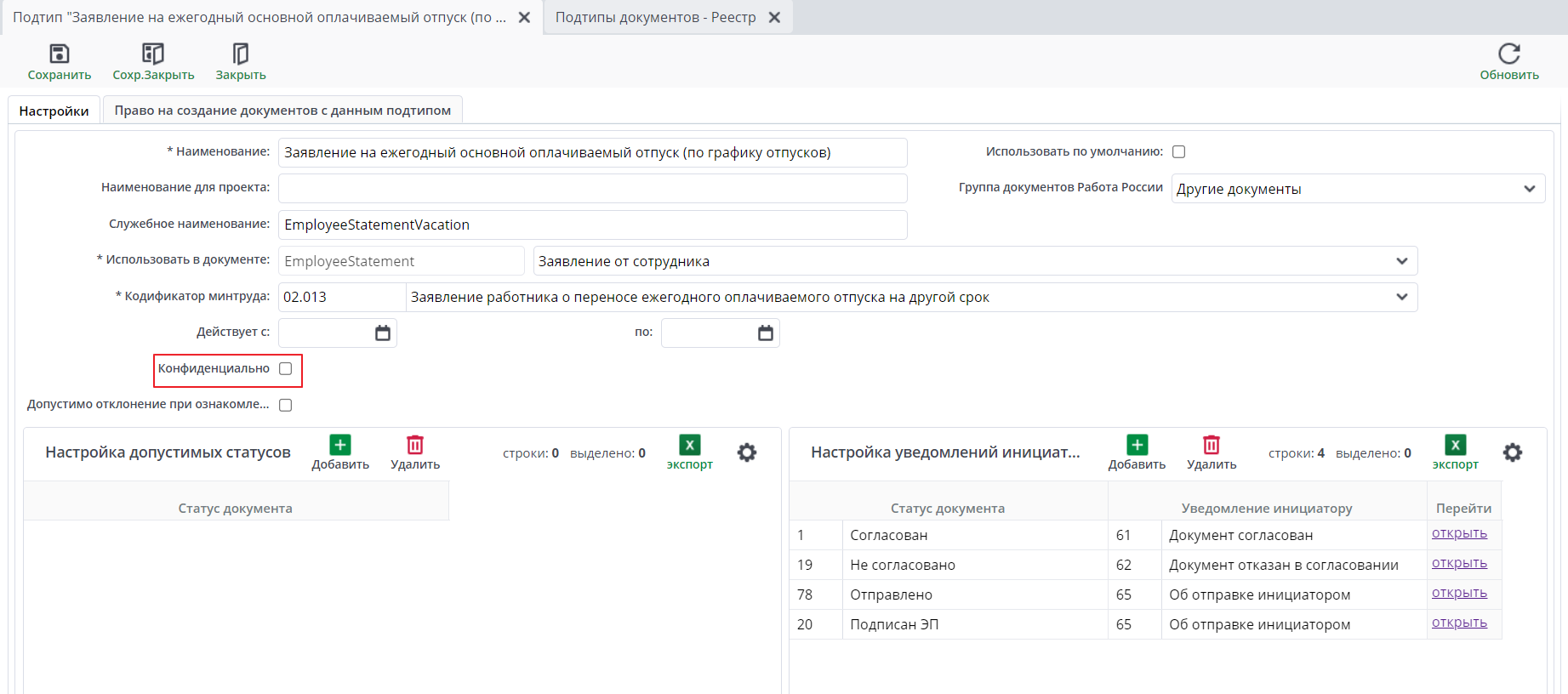Toggle the Конфиденциально checkbox
The image size is (1568, 694).
pyautogui.click(x=286, y=369)
